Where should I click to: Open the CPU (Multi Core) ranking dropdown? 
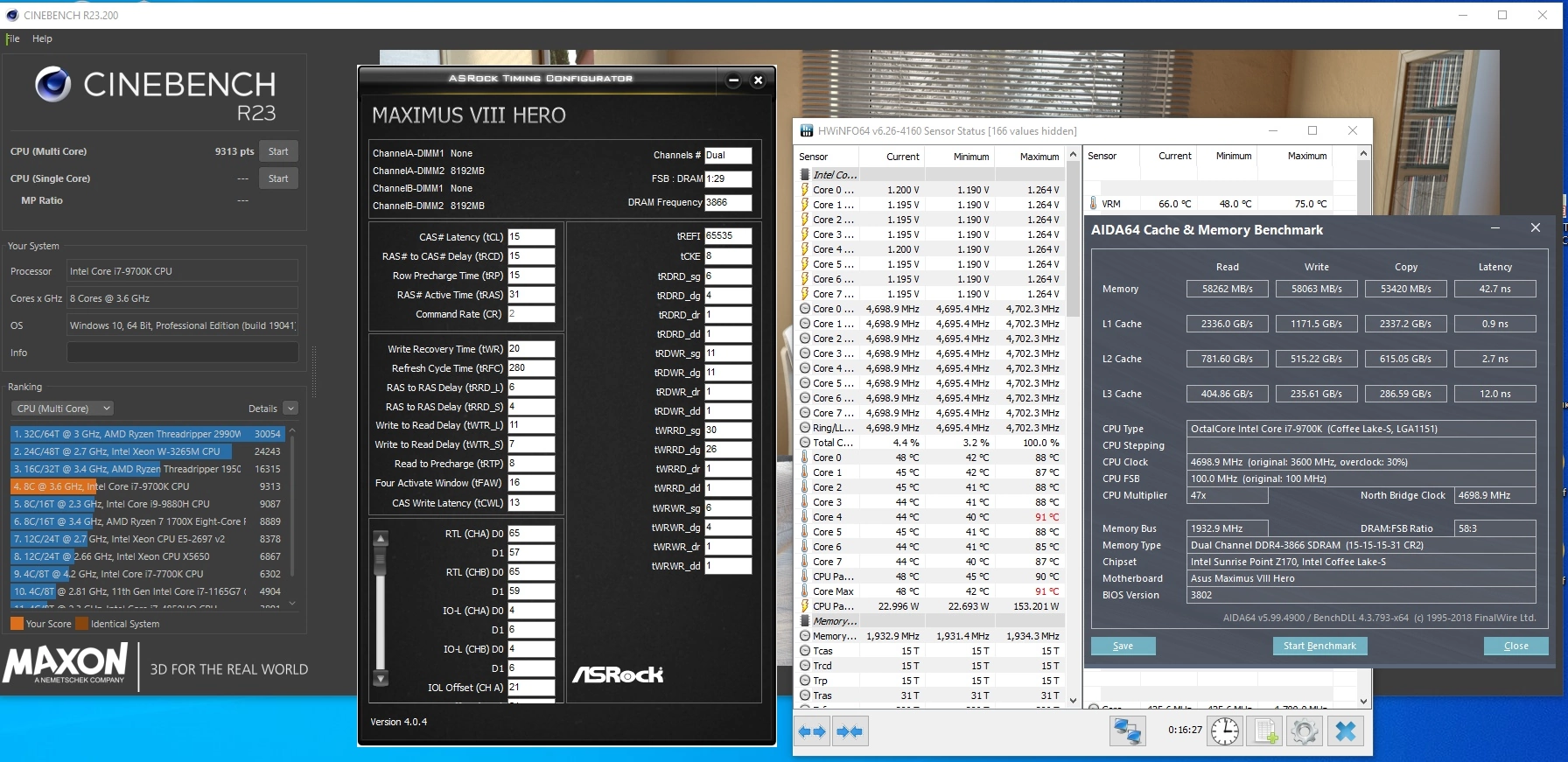63,409
